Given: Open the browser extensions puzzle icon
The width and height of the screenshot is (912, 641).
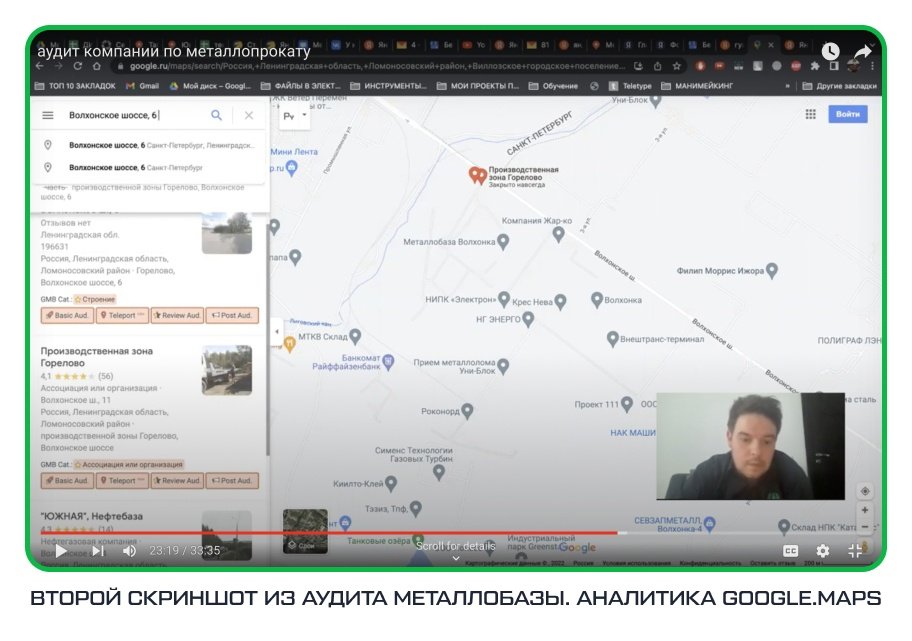Looking at the screenshot, I should [x=815, y=66].
